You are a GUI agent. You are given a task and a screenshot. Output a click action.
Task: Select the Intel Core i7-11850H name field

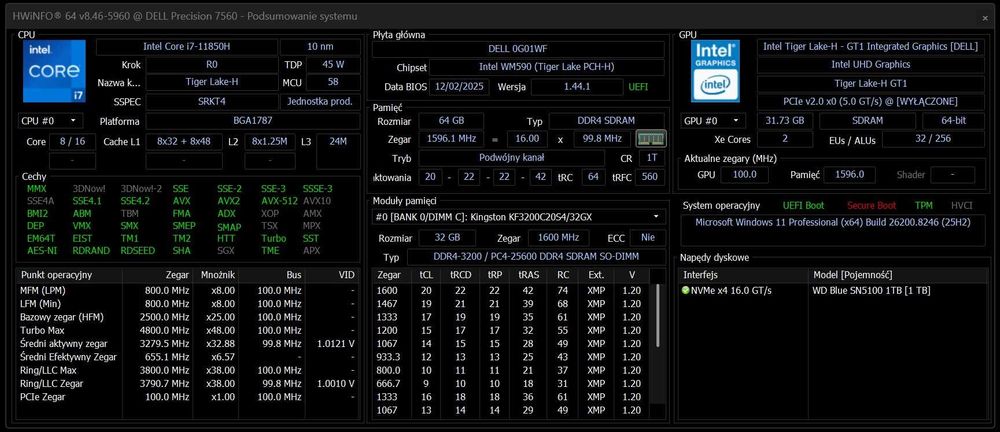pos(187,47)
